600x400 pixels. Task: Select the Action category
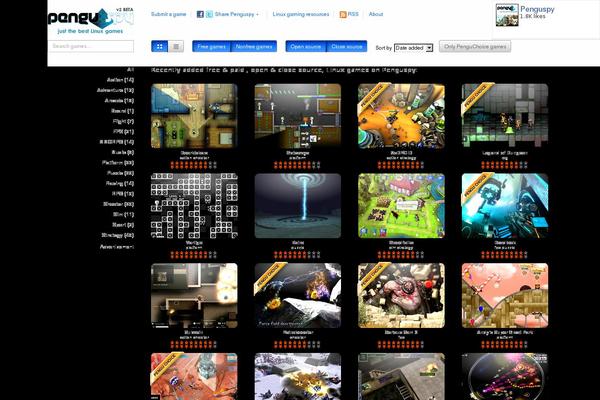[120, 80]
